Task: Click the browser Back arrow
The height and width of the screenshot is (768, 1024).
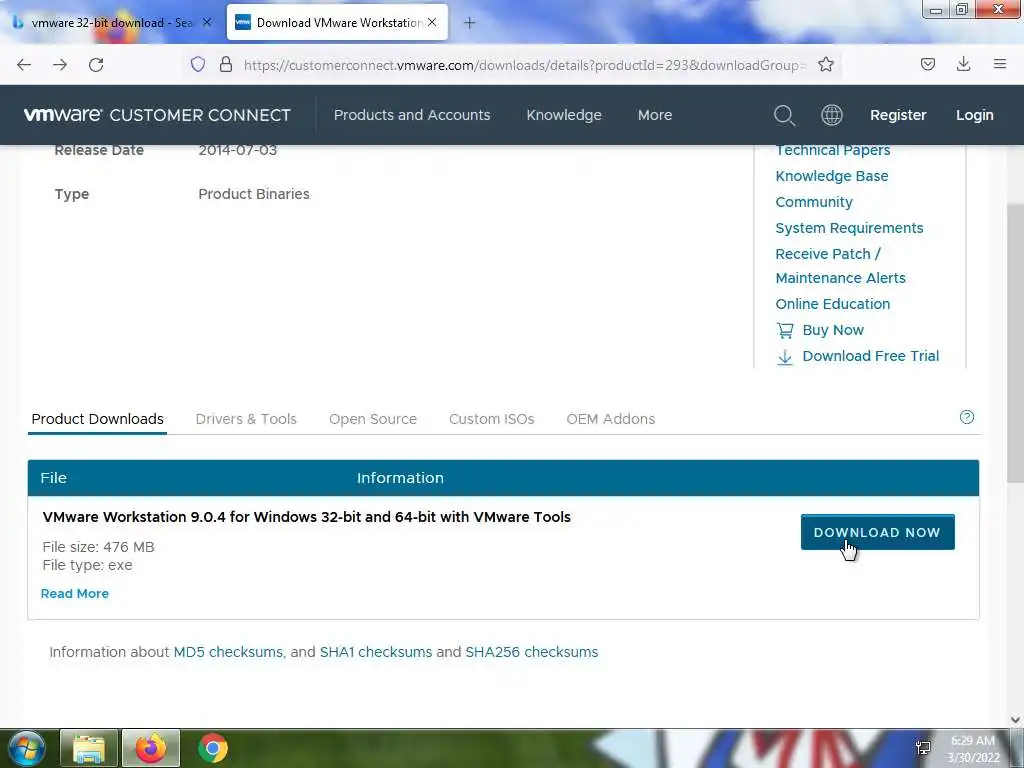Action: pos(24,65)
